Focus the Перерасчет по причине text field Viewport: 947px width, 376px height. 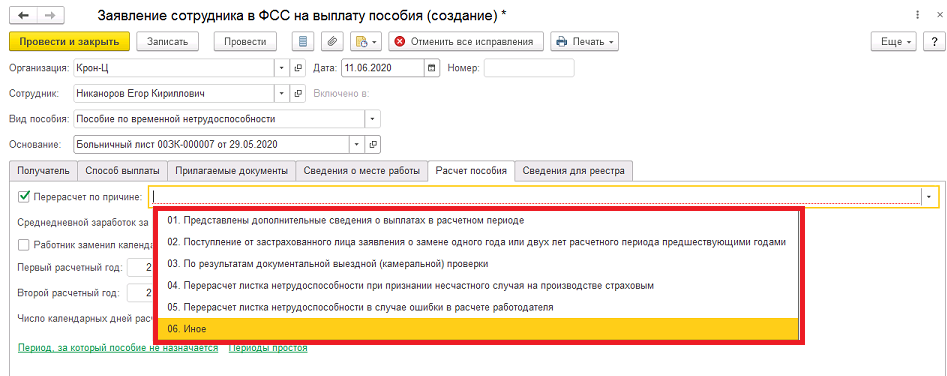(535, 196)
